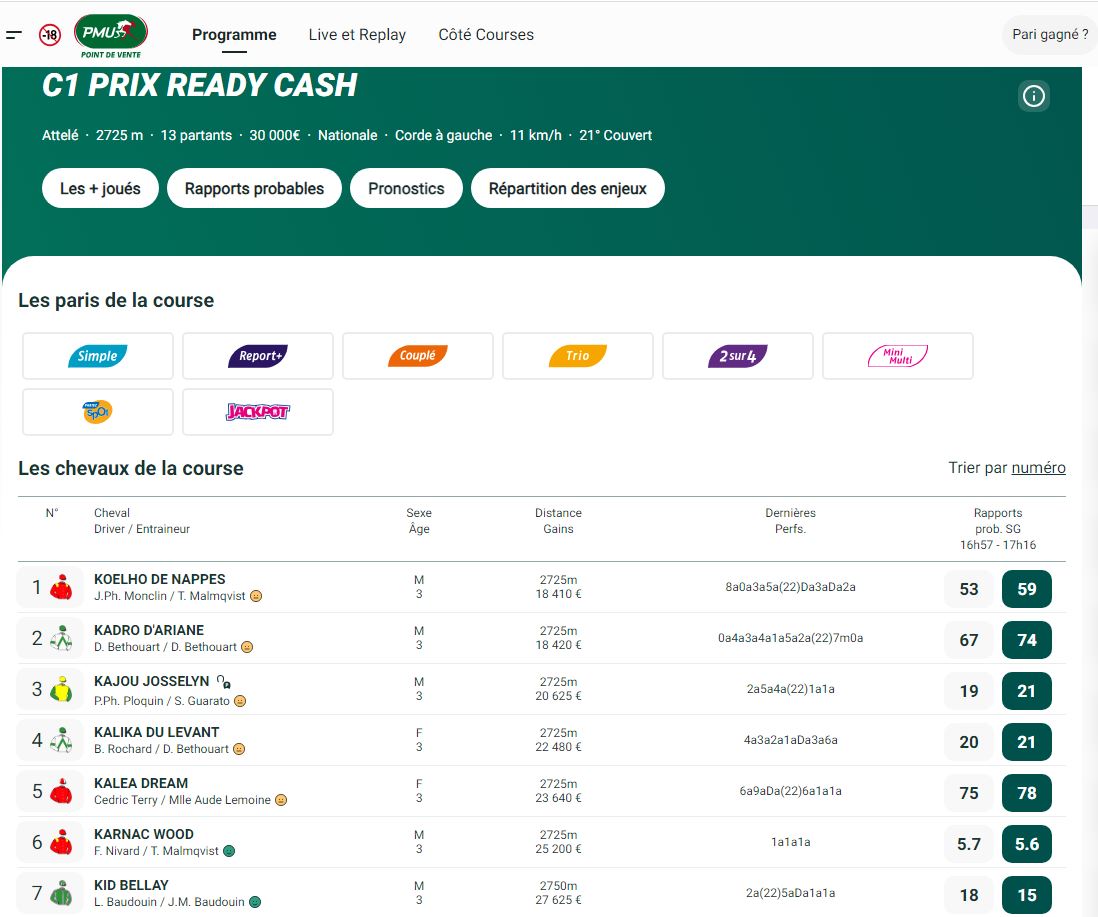Click performance string 1a1a1a

point(791,842)
